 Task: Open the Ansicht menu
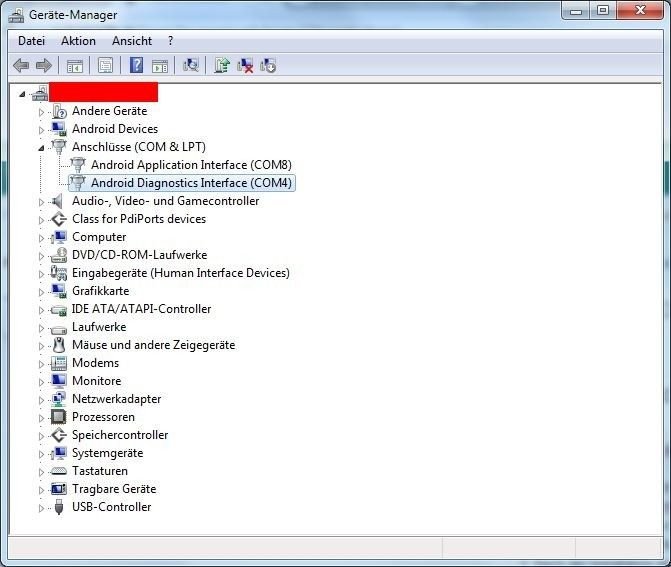(132, 41)
